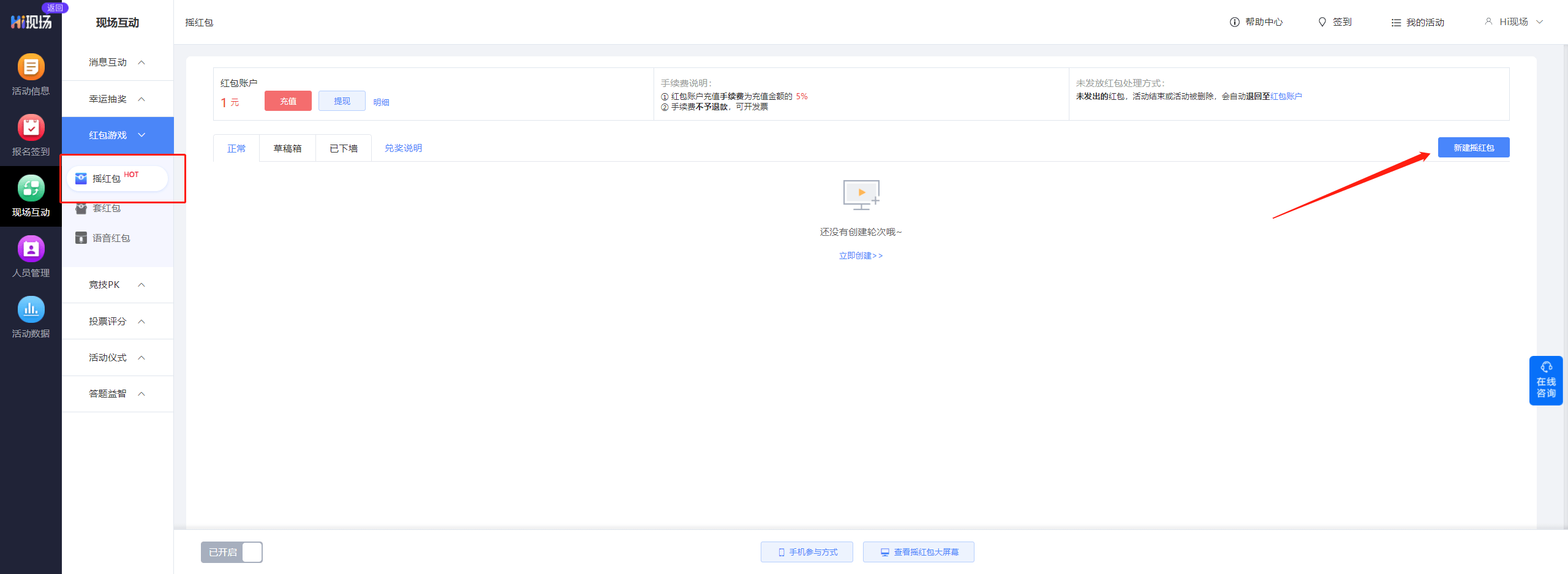The width and height of the screenshot is (1568, 574).
Task: Collapse the 红包游戏 menu section
Action: 117,135
